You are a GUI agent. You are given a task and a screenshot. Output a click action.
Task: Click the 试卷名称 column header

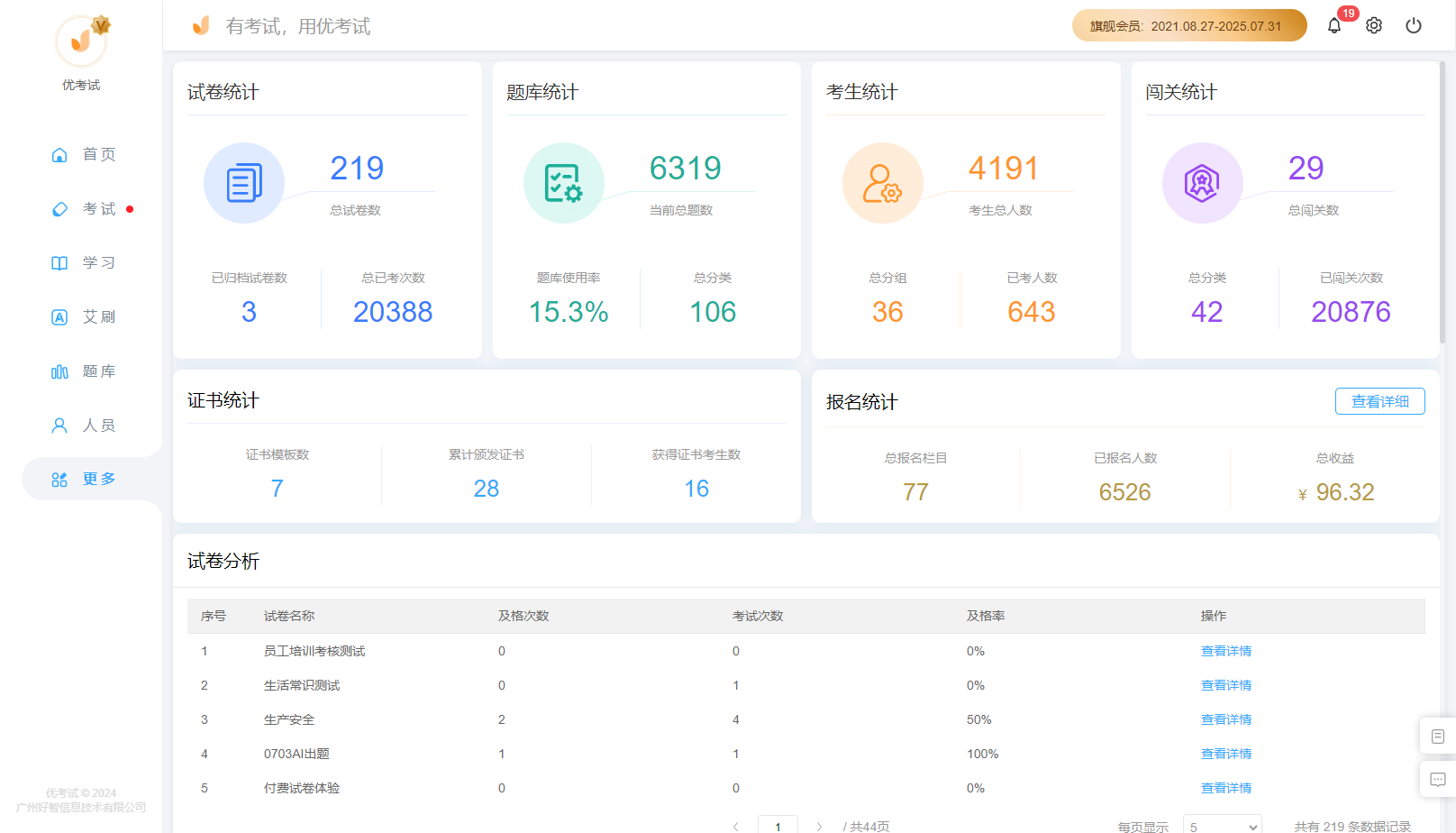pyautogui.click(x=289, y=616)
